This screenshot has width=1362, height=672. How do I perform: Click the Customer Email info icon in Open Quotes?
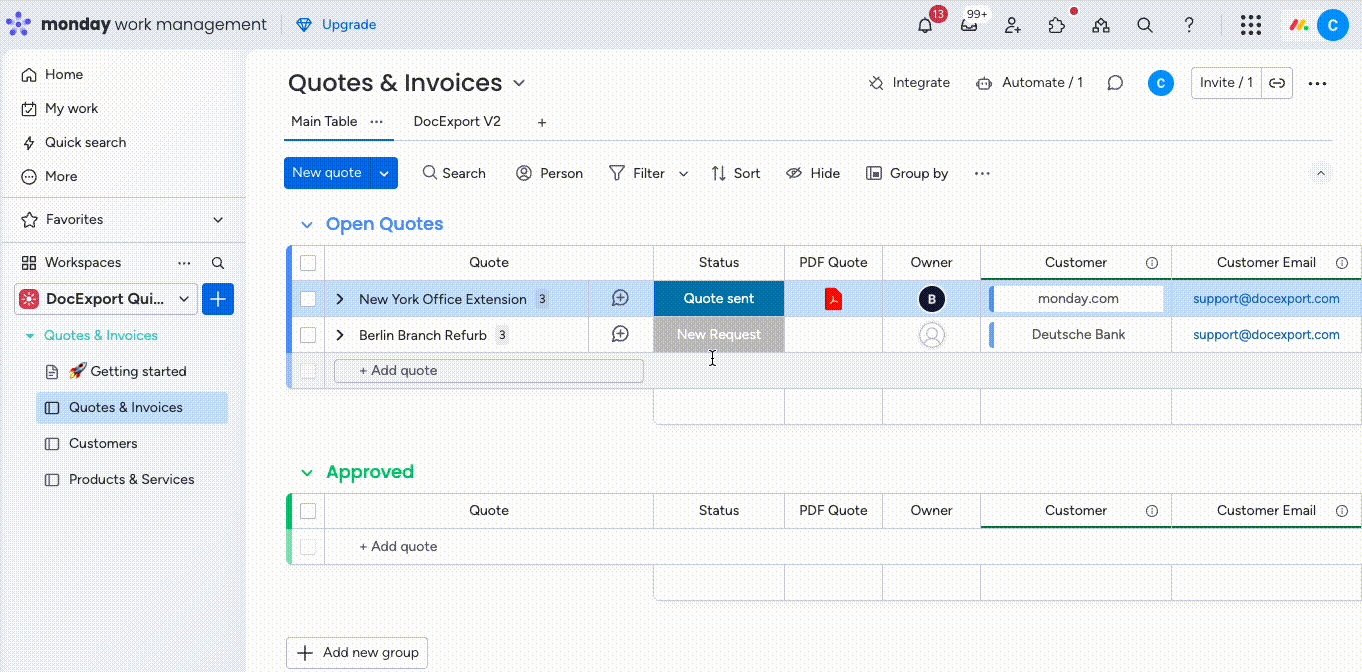pyautogui.click(x=1341, y=263)
